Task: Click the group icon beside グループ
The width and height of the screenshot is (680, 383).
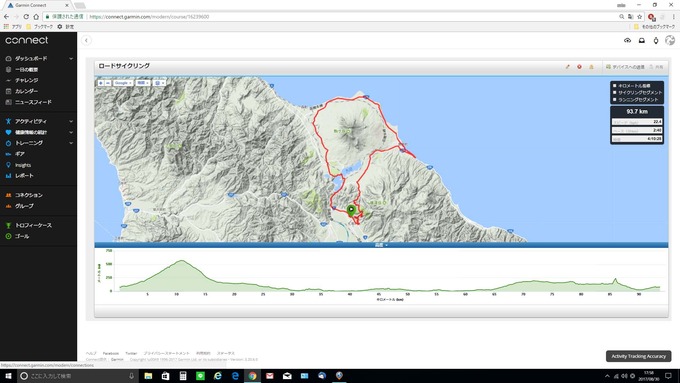Action: coord(8,206)
